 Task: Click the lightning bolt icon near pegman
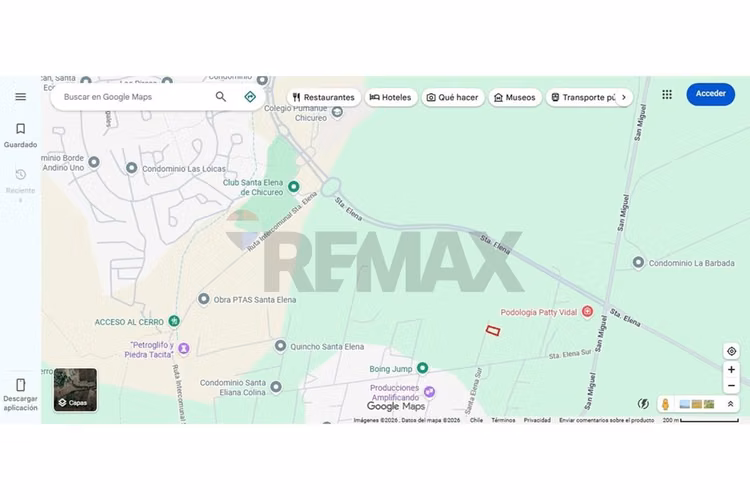tap(643, 404)
